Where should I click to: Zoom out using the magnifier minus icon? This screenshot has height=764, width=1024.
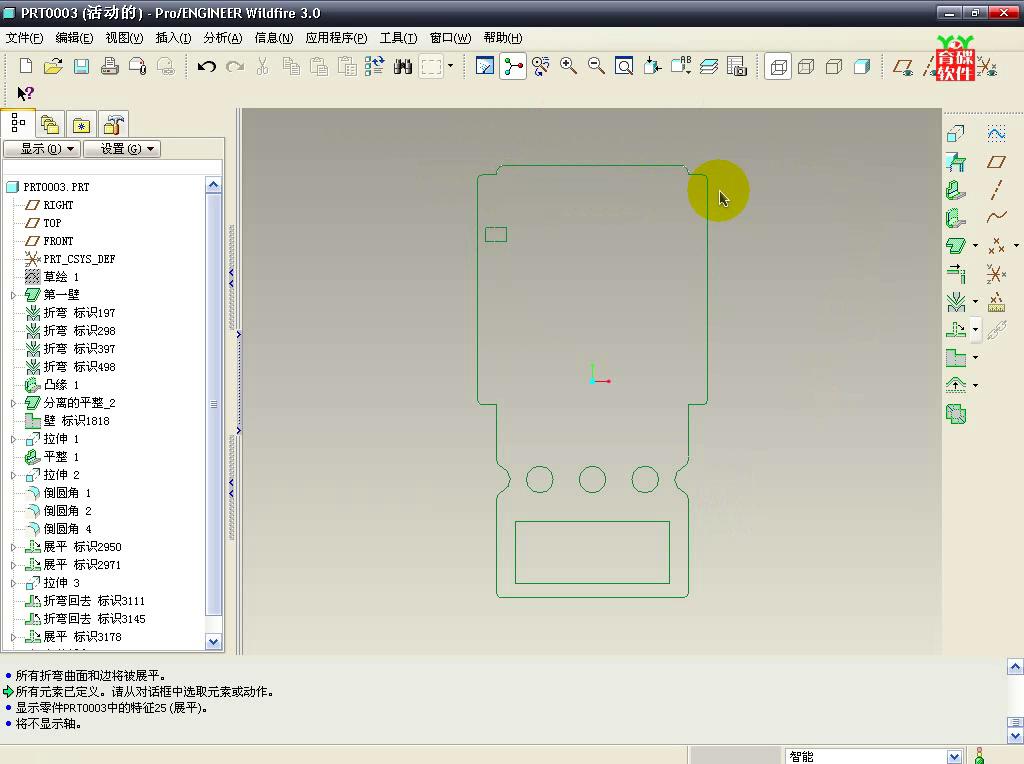tap(596, 66)
